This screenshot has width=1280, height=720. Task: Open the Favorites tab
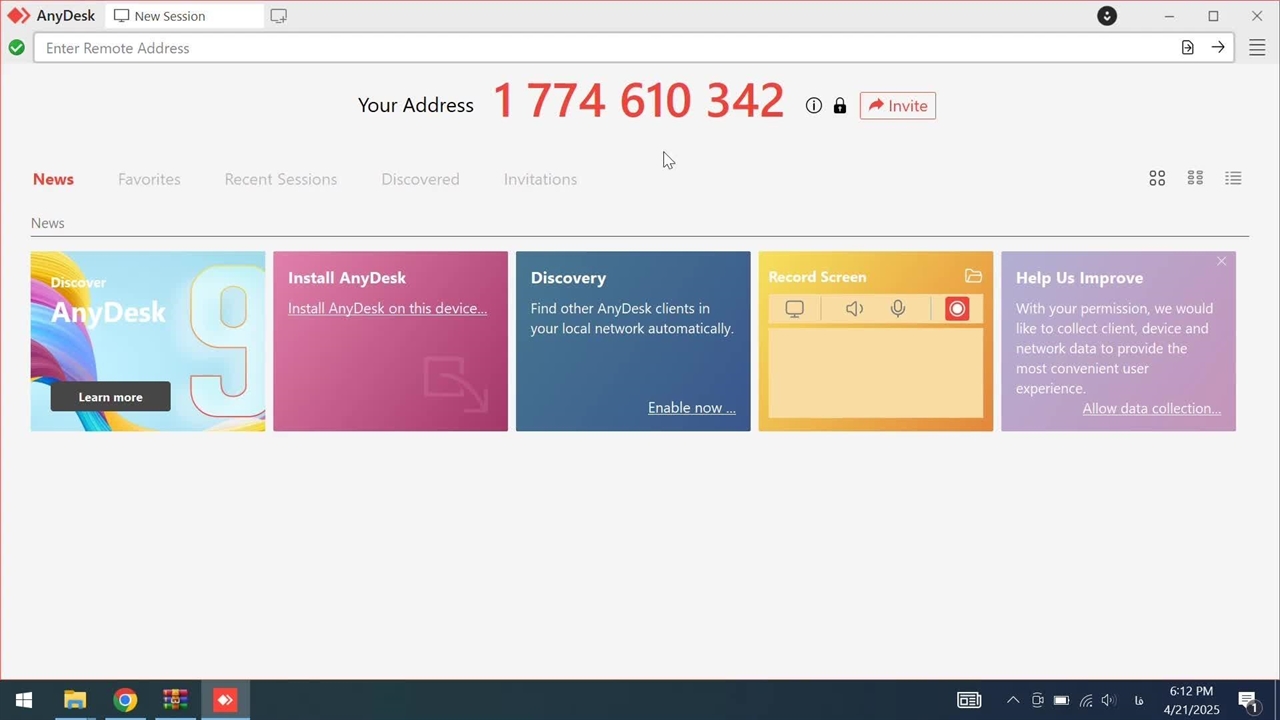pyautogui.click(x=149, y=179)
